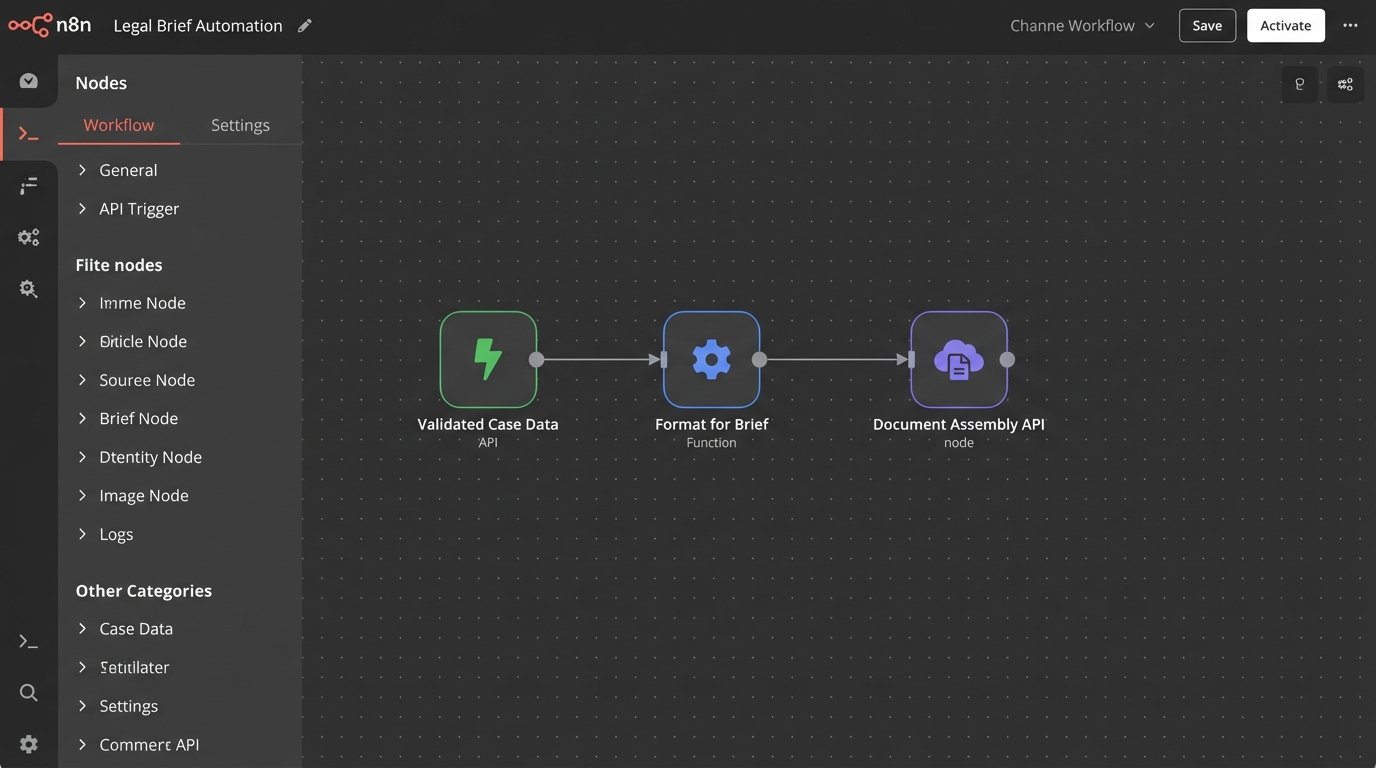Image resolution: width=1376 pixels, height=768 pixels.
Task: Select the Document Assembly API cloud node
Action: coord(958,359)
